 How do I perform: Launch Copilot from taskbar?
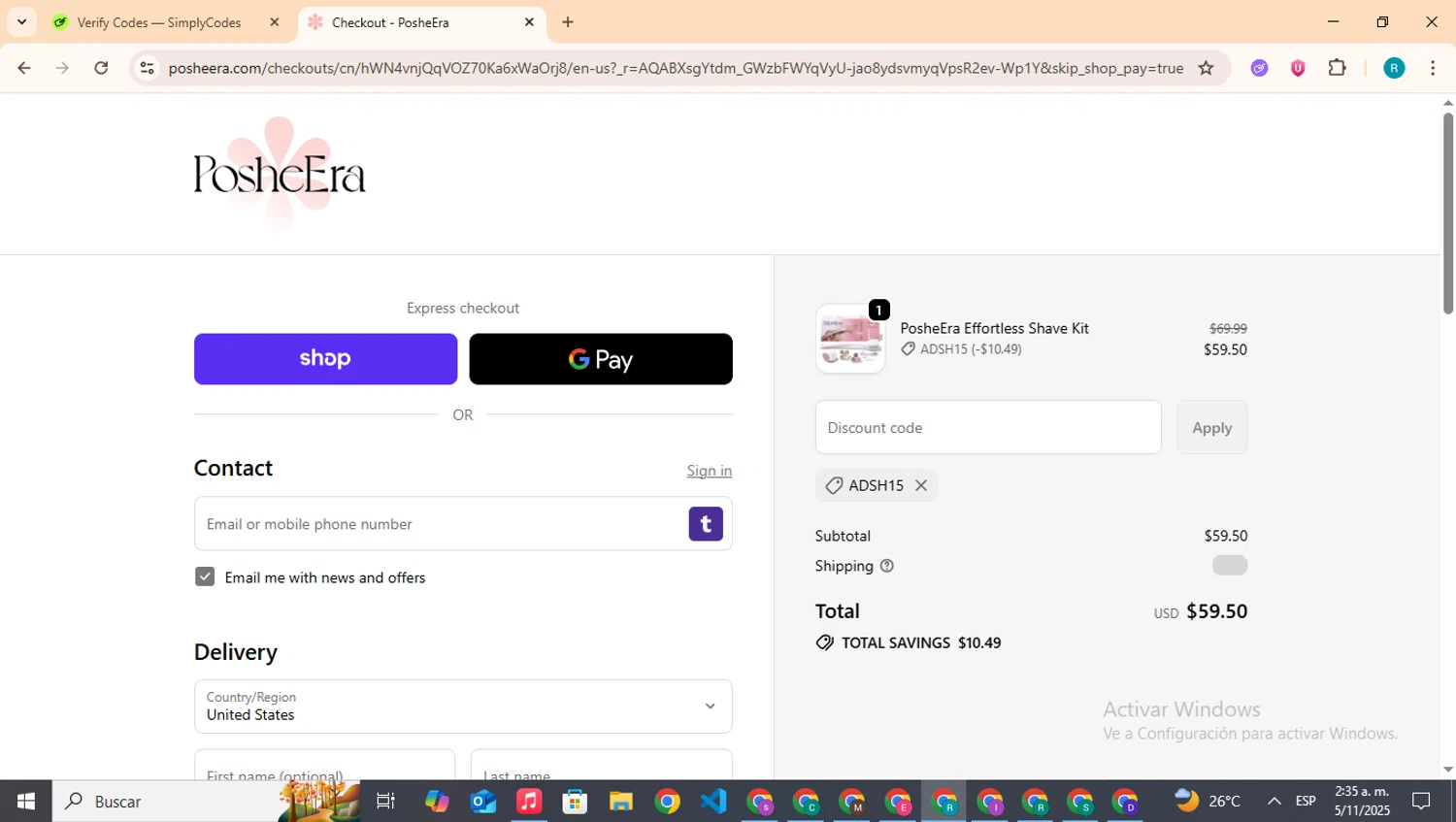click(x=437, y=802)
